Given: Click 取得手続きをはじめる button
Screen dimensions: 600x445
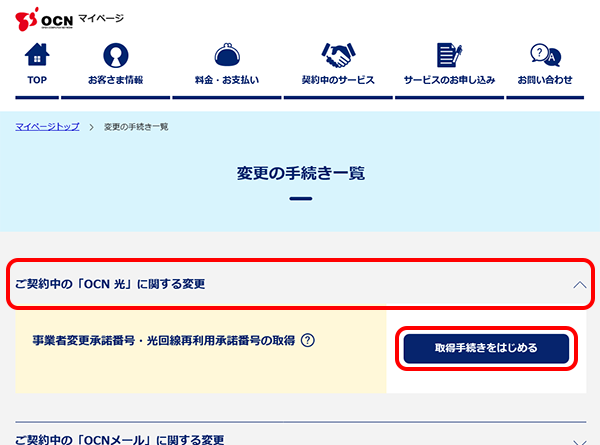Looking at the screenshot, I should [x=486, y=348].
